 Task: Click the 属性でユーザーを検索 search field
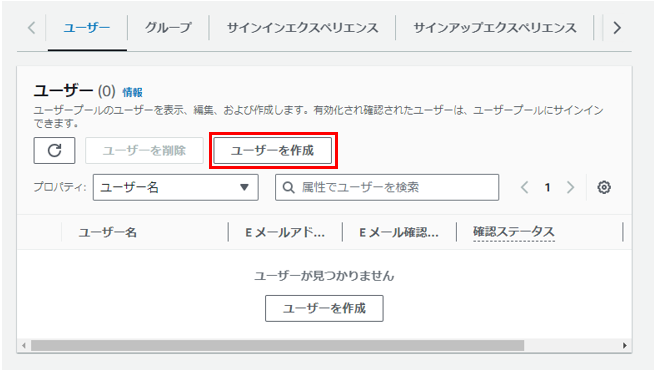387,187
